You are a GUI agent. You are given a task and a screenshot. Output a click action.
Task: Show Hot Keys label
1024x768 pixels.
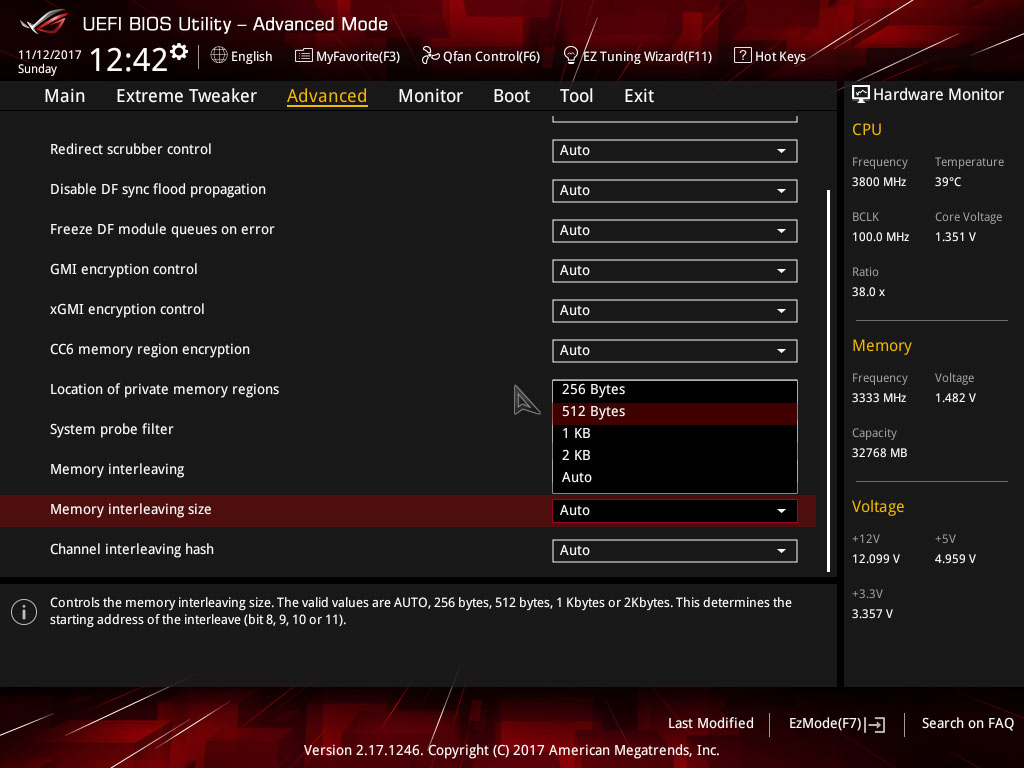(780, 57)
